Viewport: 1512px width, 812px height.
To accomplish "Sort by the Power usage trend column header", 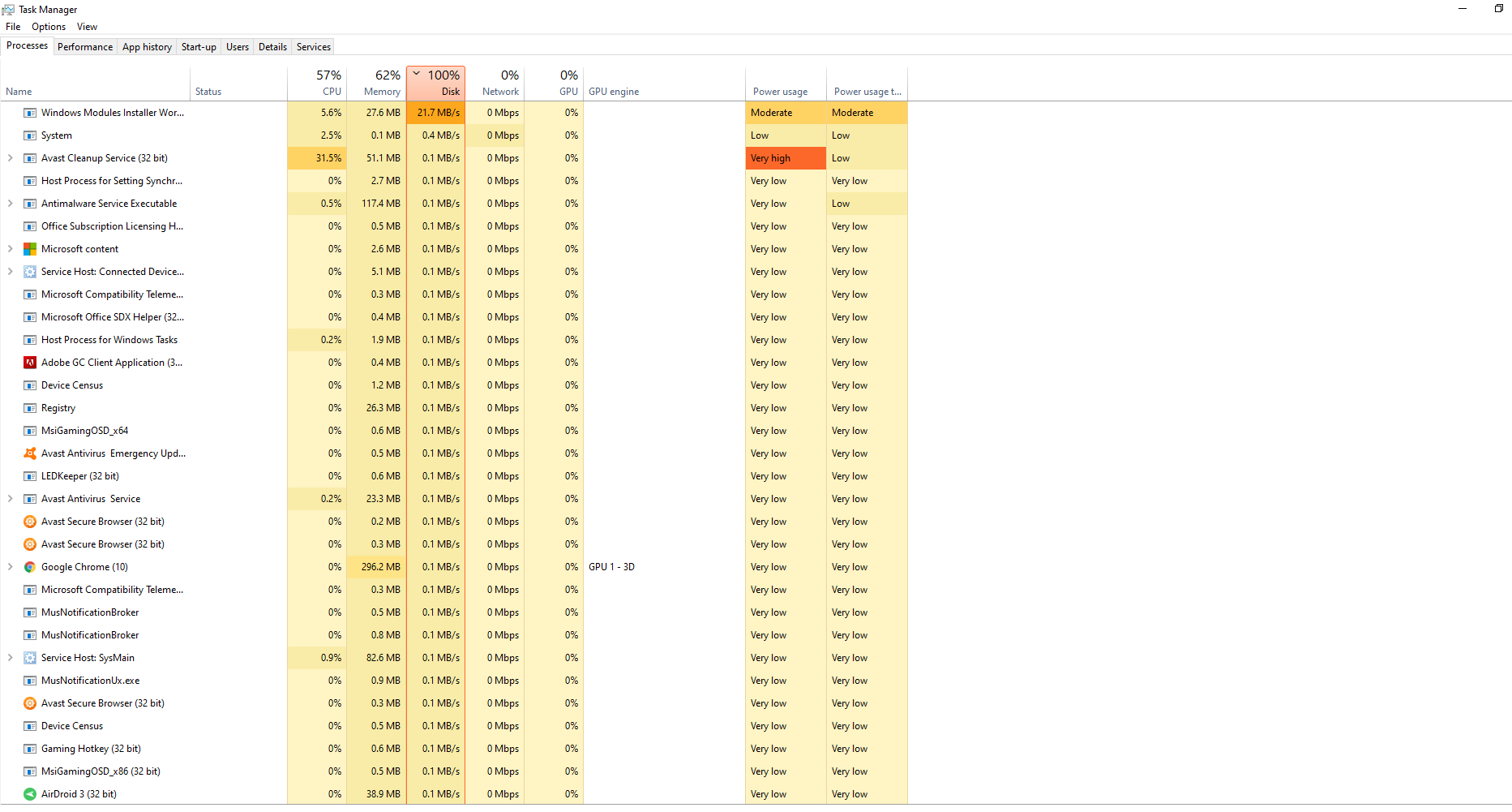I will click(x=867, y=84).
